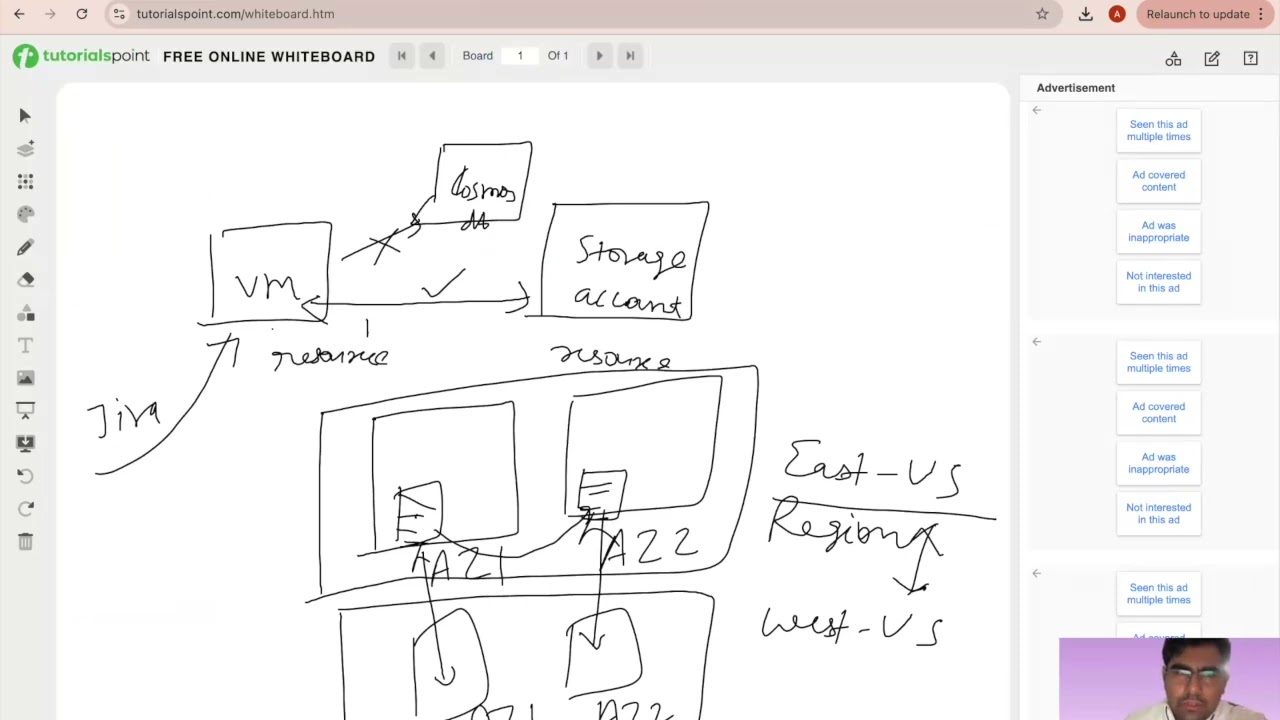Redo the last undone stroke

(x=25, y=508)
